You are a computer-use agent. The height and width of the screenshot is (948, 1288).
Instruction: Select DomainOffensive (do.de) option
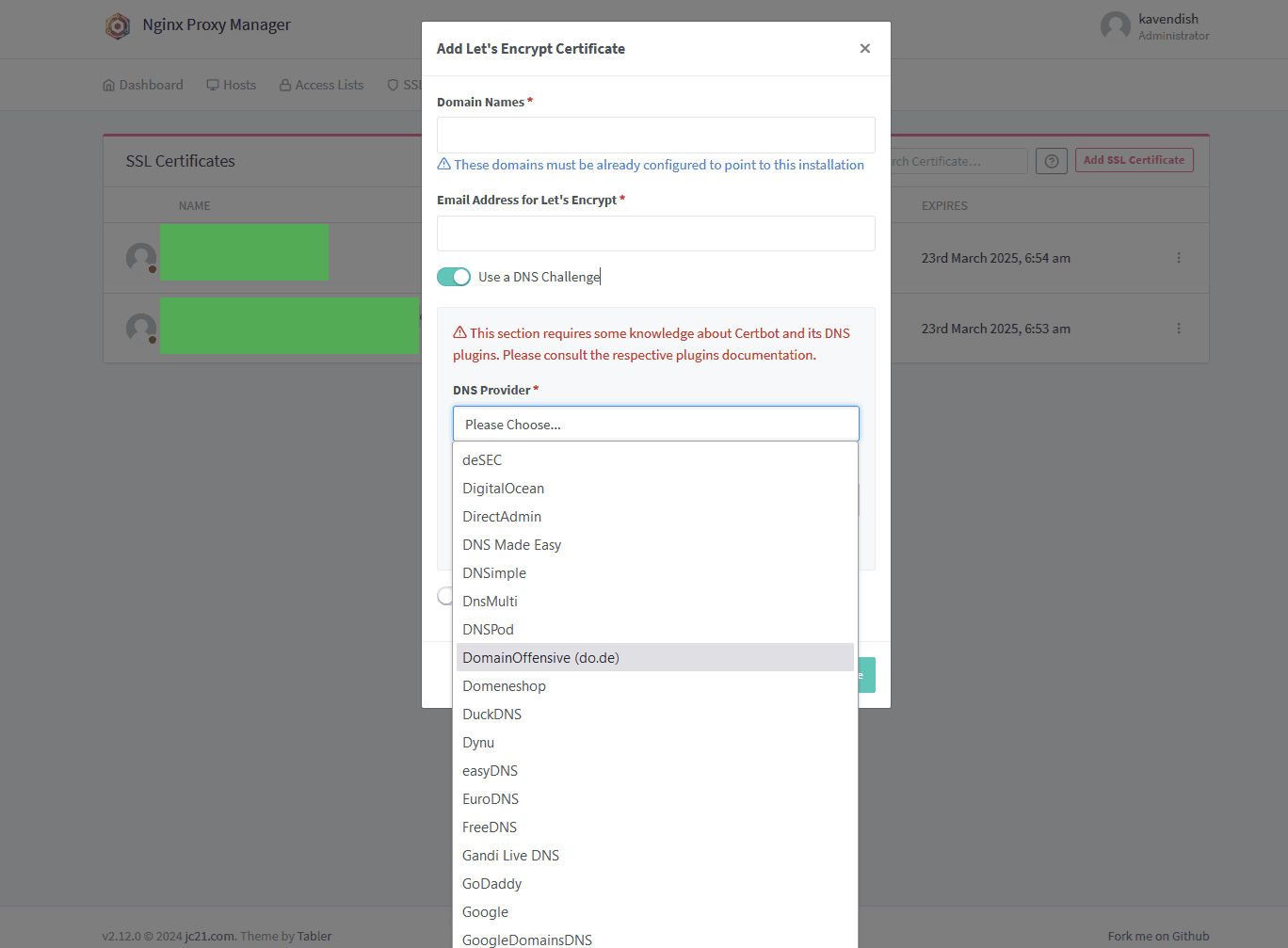[655, 658]
